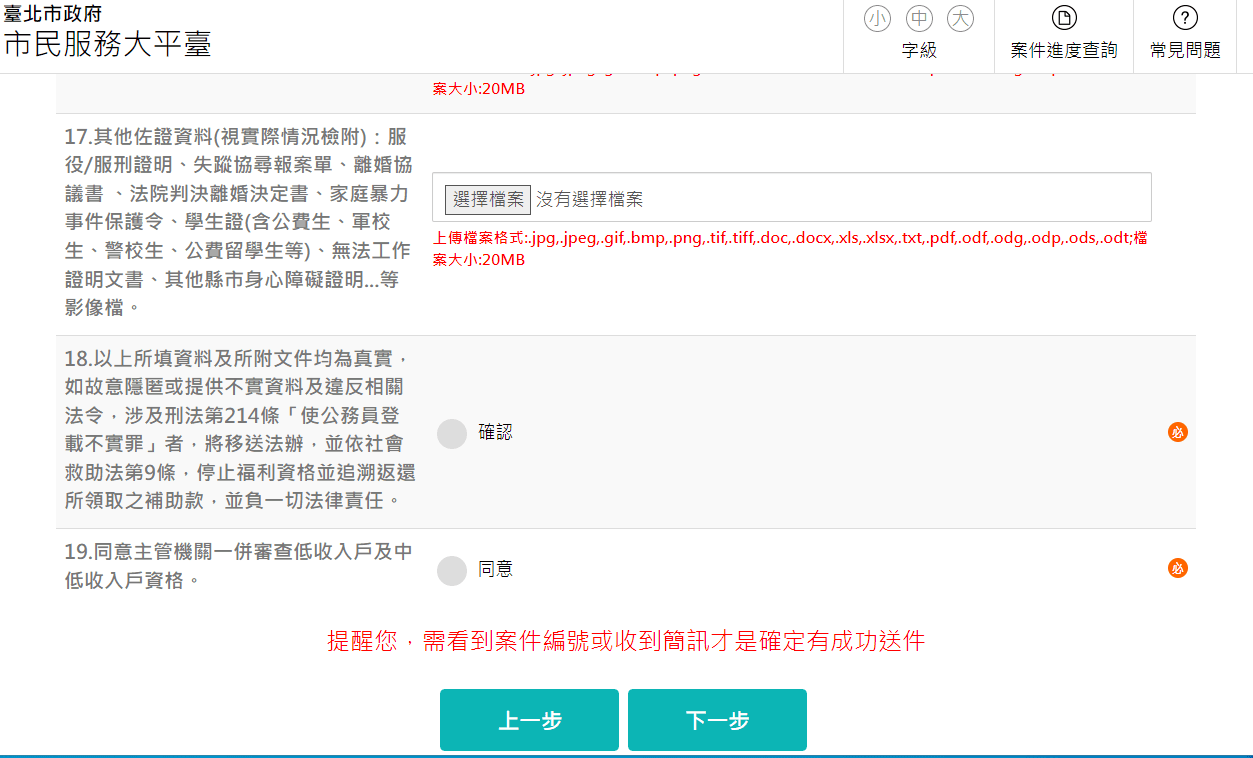Viewport: 1253px width, 758px height.
Task: Click the 確認 label text
Action: coord(495,433)
